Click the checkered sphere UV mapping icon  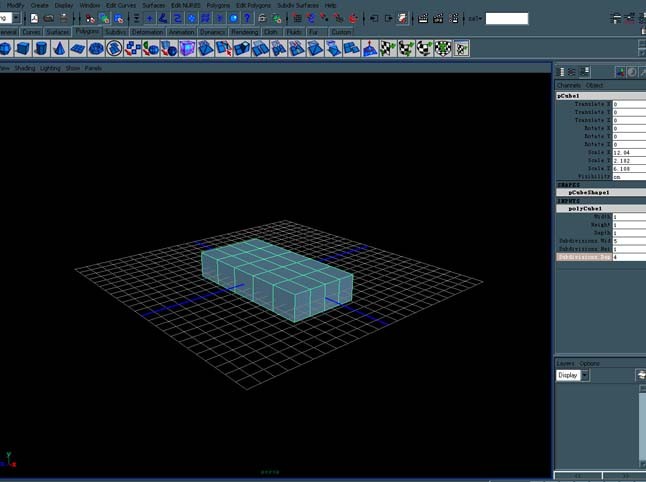coord(425,49)
